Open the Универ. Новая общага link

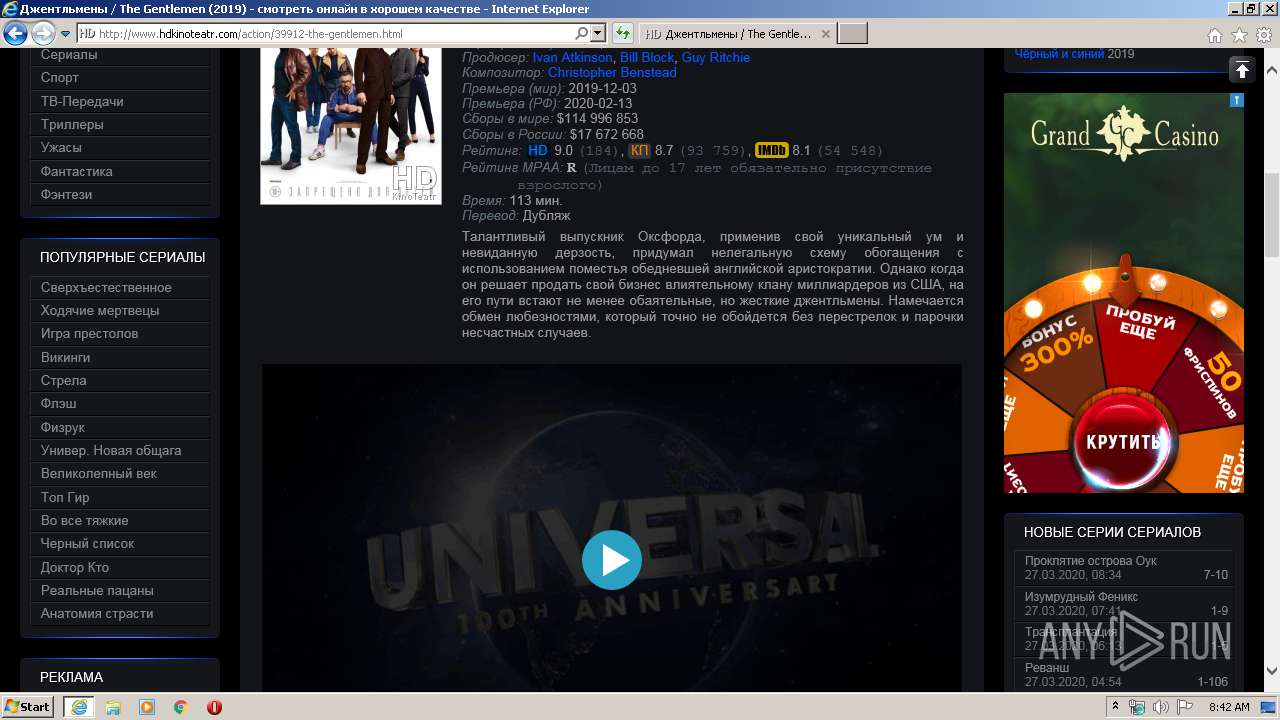coord(120,450)
